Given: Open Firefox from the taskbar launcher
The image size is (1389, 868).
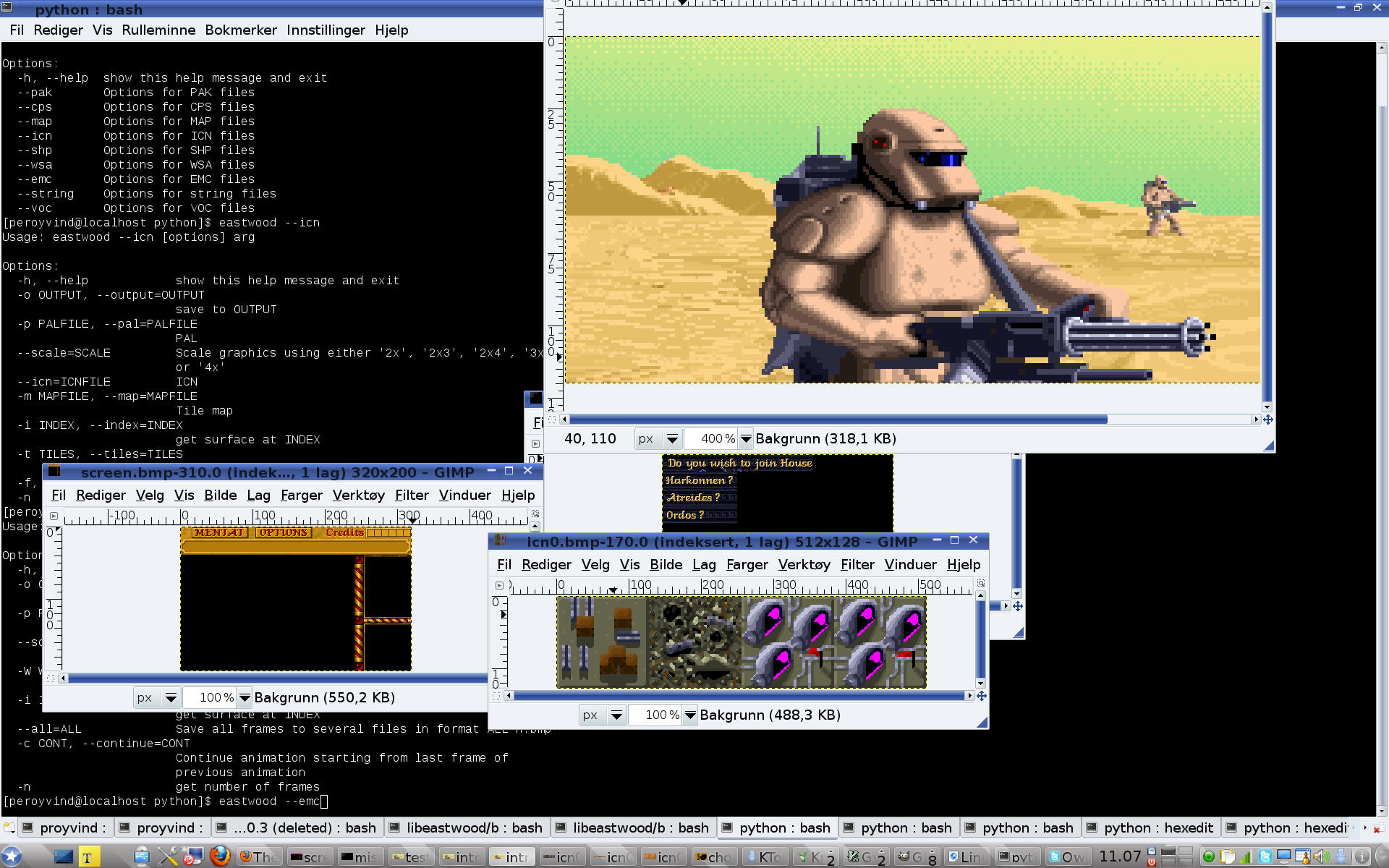Looking at the screenshot, I should pos(220,856).
